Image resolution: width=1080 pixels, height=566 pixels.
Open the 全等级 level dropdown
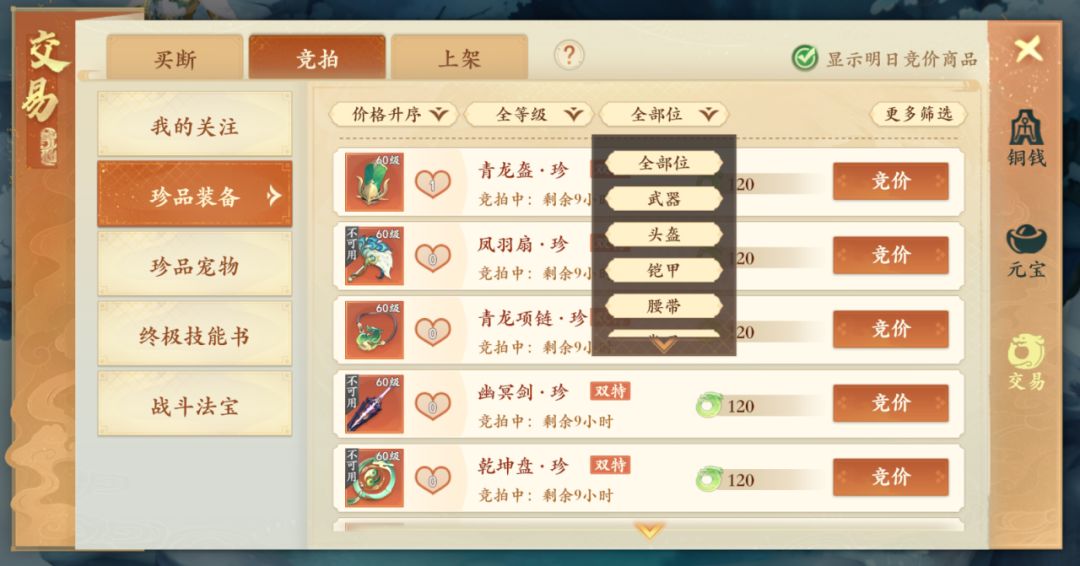coord(528,114)
